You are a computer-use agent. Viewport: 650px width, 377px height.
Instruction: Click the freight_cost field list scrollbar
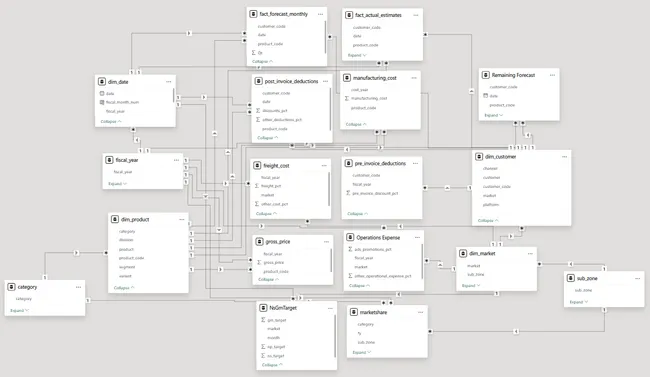tap(330, 190)
